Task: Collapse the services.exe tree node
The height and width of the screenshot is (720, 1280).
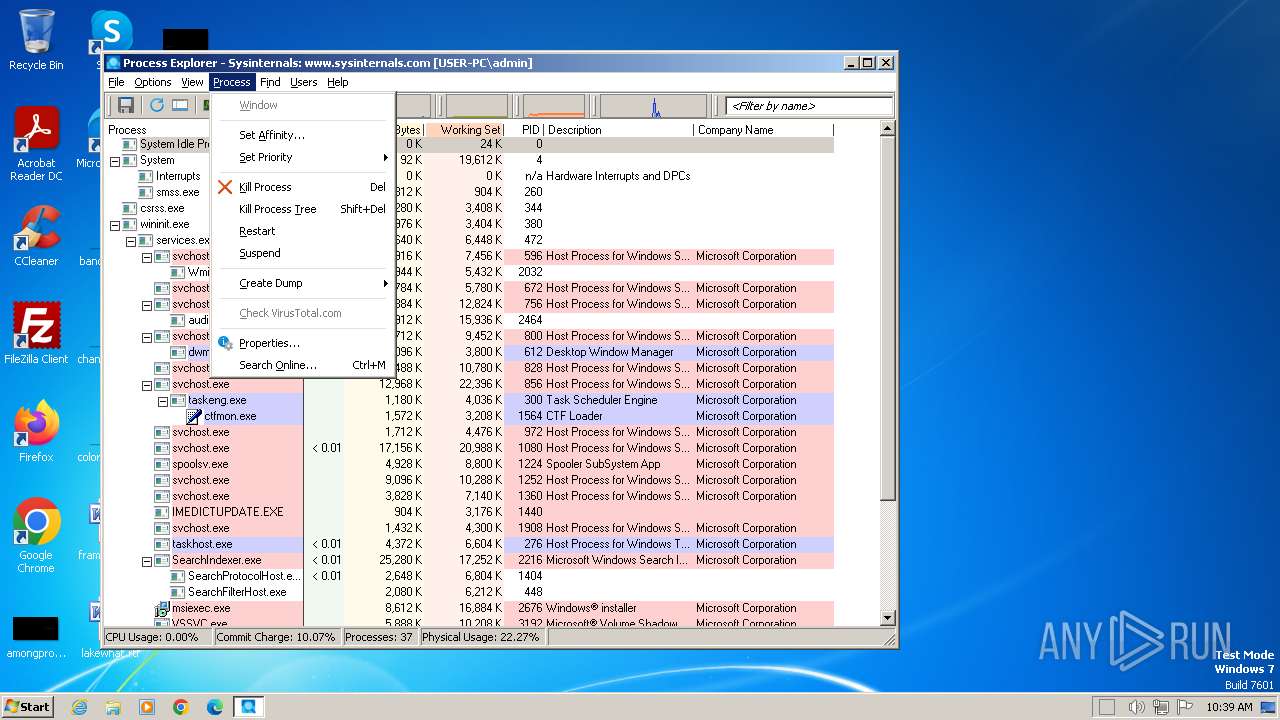Action: pos(131,240)
